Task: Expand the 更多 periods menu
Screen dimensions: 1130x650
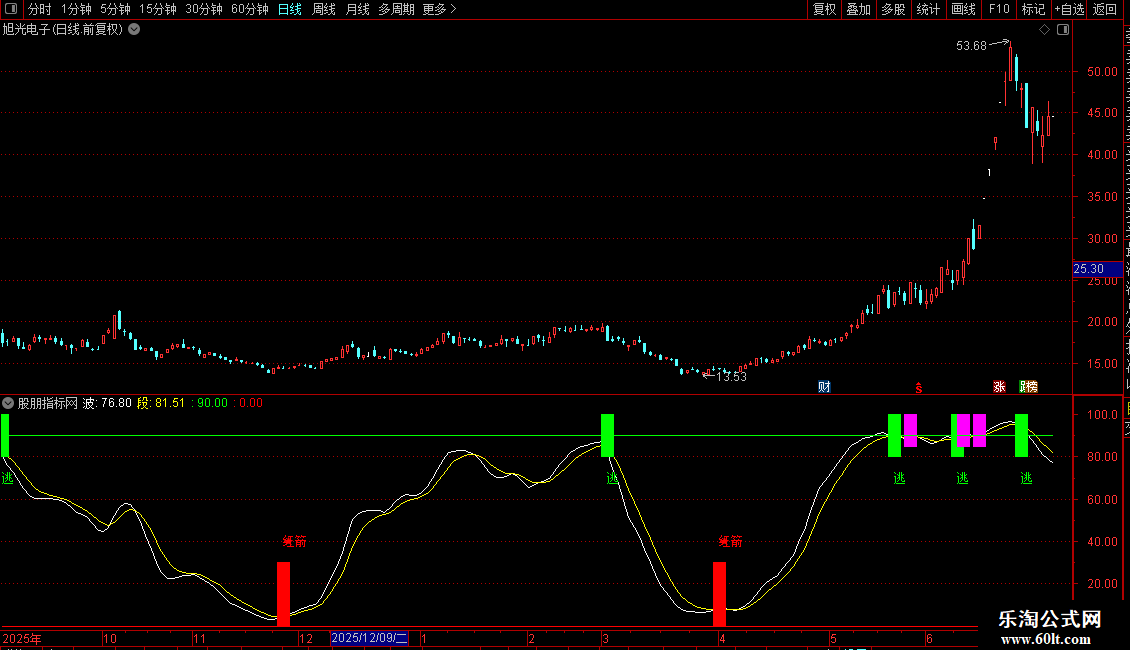Action: click(440, 9)
